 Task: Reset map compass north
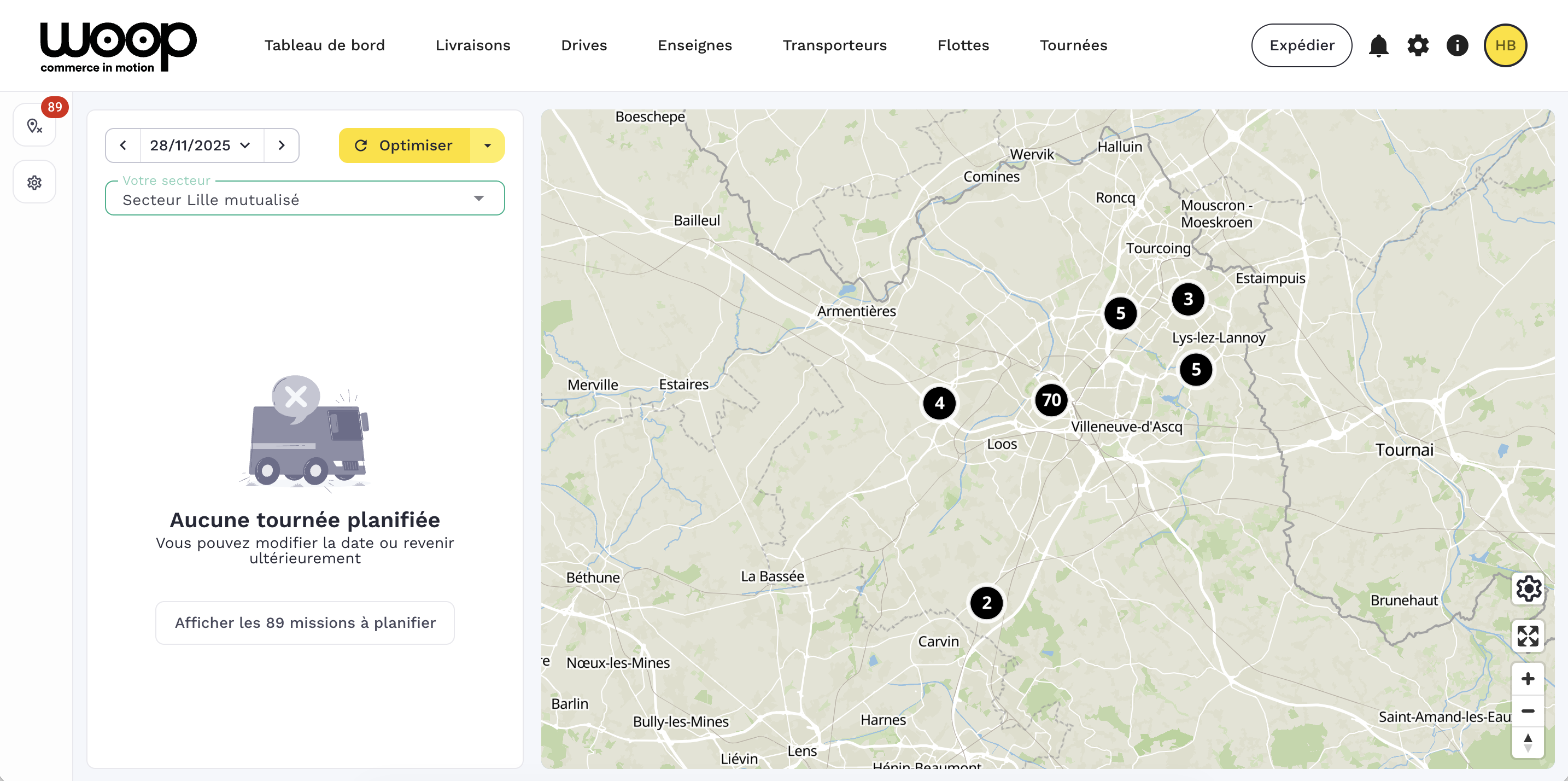click(x=1528, y=742)
